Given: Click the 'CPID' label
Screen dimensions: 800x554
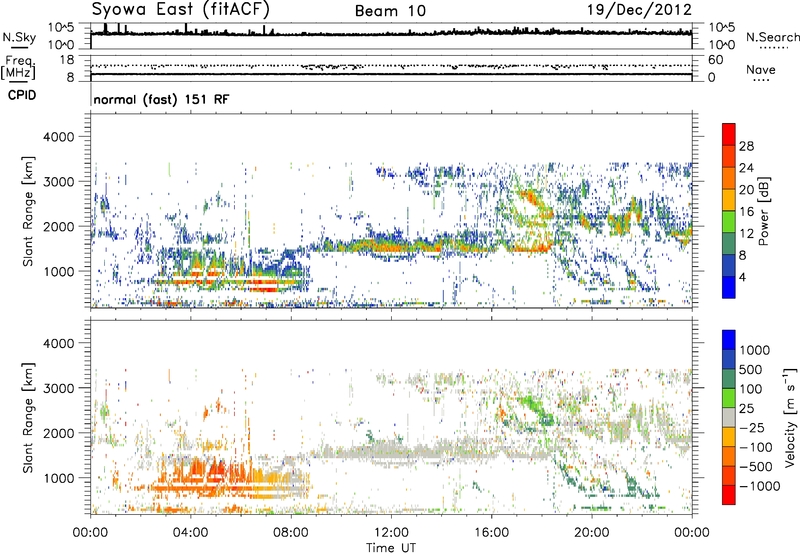Looking at the screenshot, I should 22,95.
